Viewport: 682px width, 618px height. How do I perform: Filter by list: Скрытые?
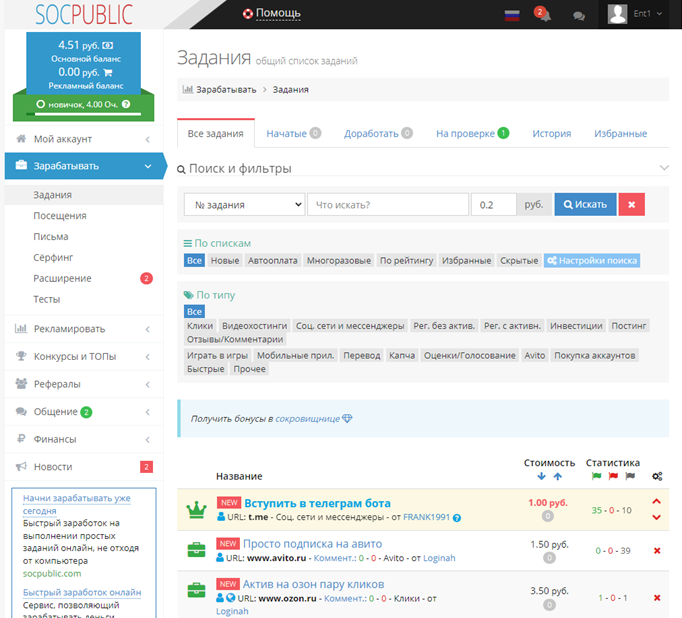click(519, 261)
